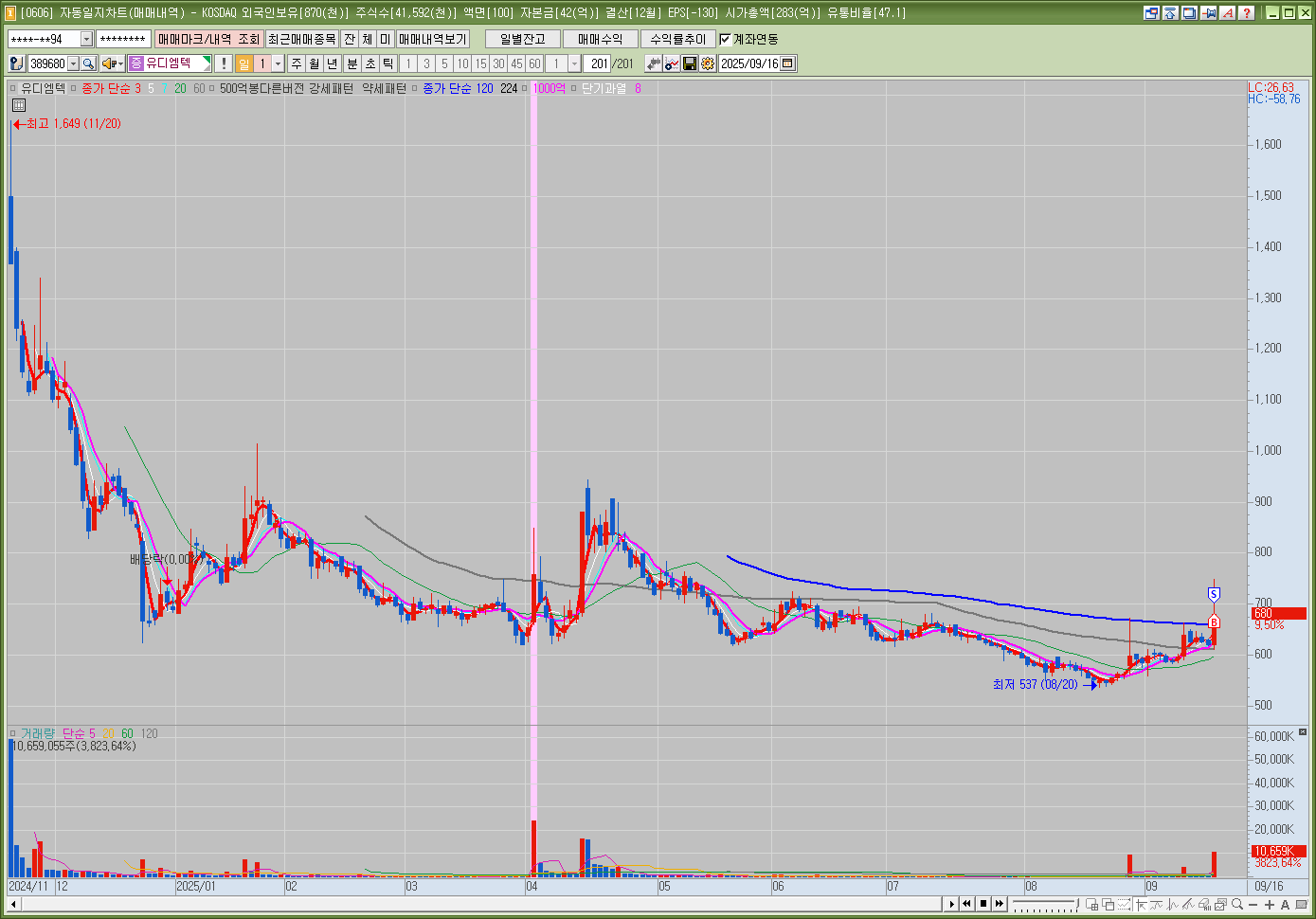The height and width of the screenshot is (919, 1316).
Task: Open the stock code 389680 history dropdown
Action: coord(73,63)
